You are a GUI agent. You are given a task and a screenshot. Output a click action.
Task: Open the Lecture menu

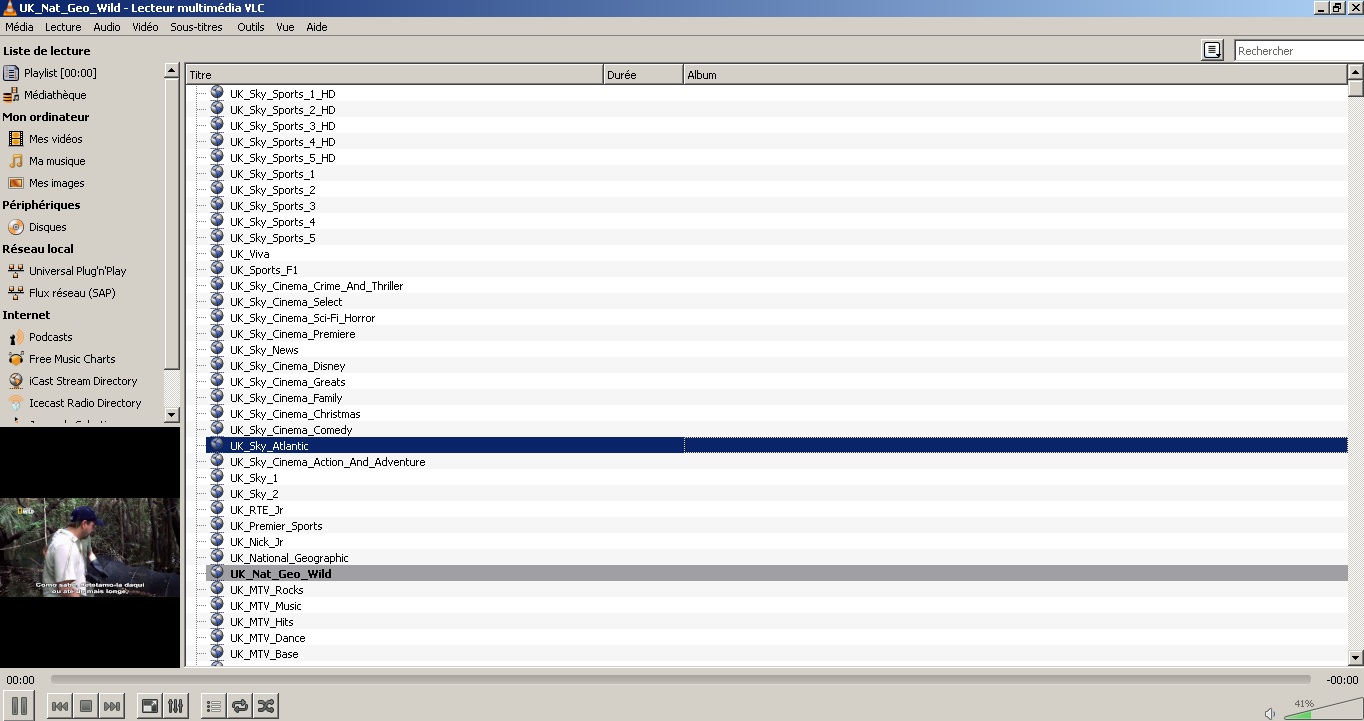click(x=63, y=27)
